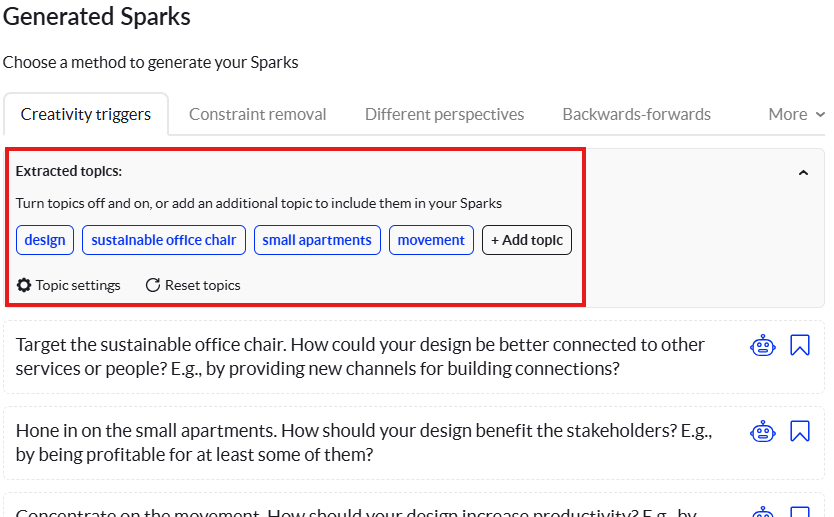The height and width of the screenshot is (517, 834).
Task: Click the Reset topics circular arrow icon
Action: [153, 285]
